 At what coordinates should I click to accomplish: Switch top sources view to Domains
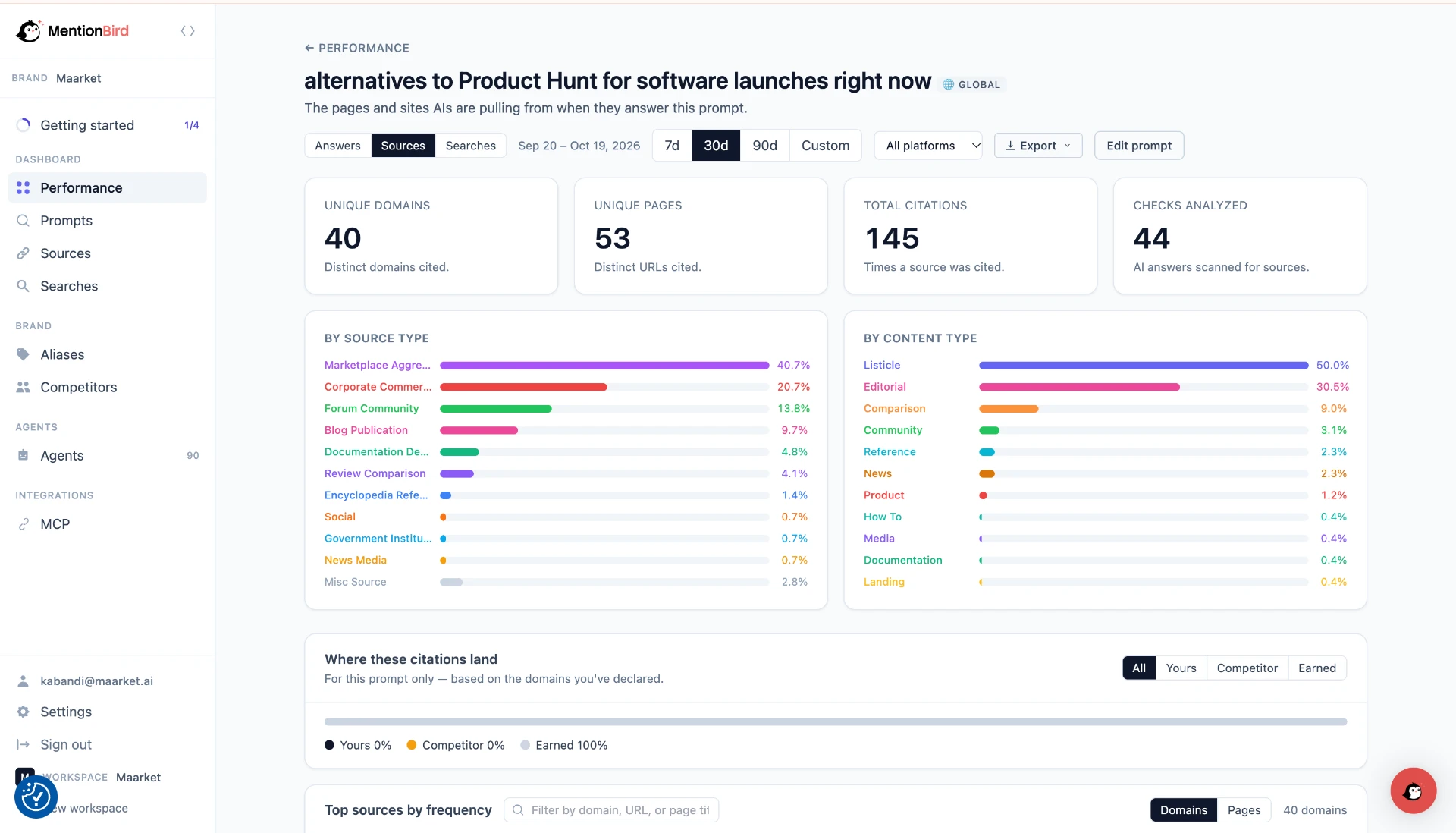1183,810
